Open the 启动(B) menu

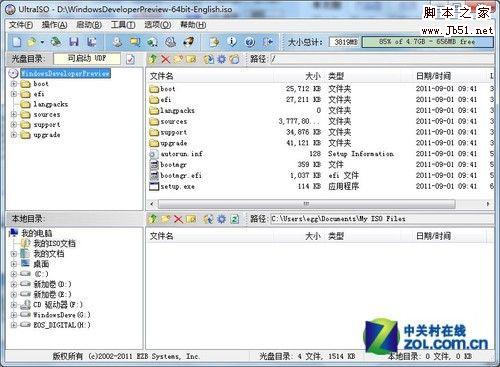(89, 25)
